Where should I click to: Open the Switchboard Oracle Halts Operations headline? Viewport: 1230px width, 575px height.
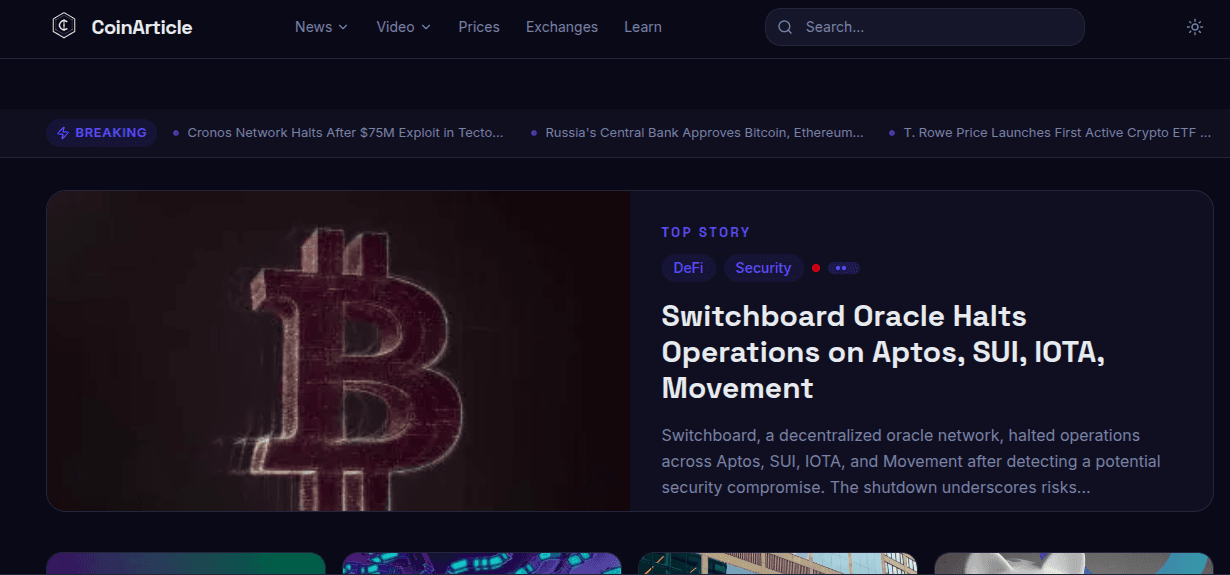coord(883,352)
